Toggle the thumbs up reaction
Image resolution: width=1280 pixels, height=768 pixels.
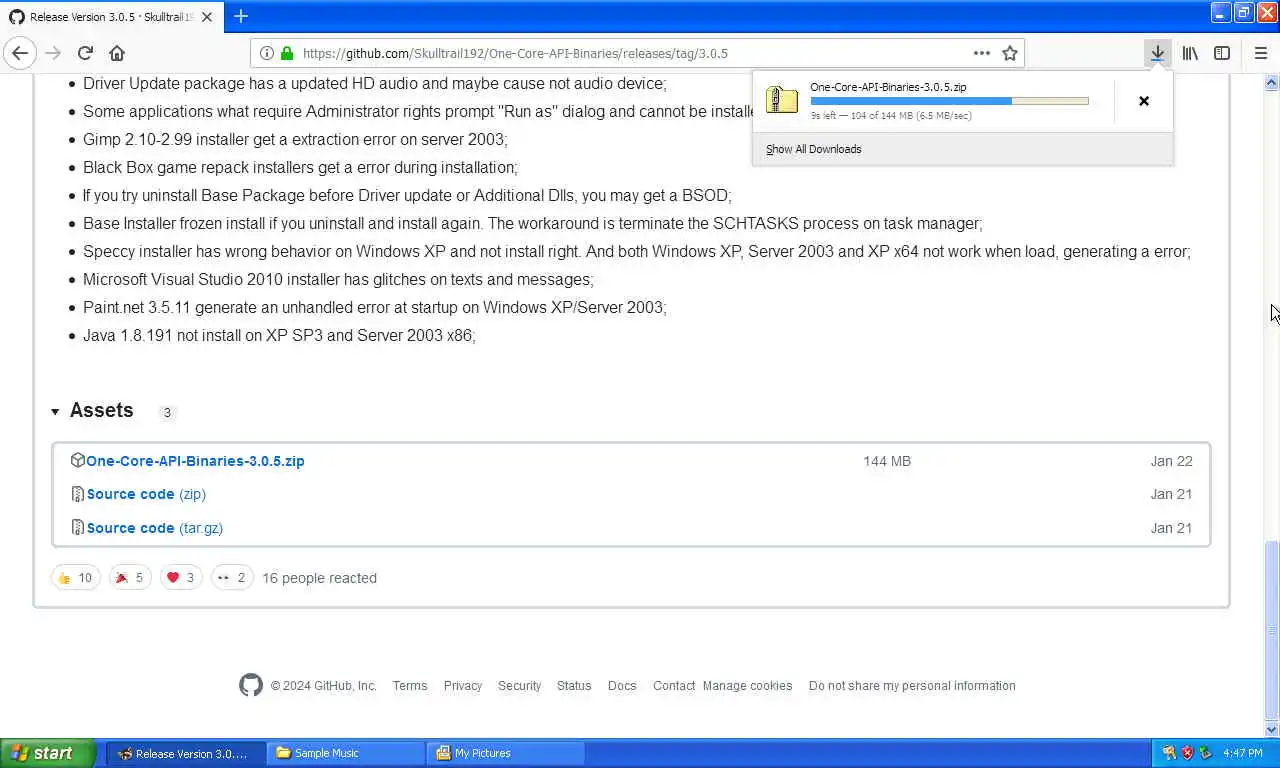pos(76,578)
